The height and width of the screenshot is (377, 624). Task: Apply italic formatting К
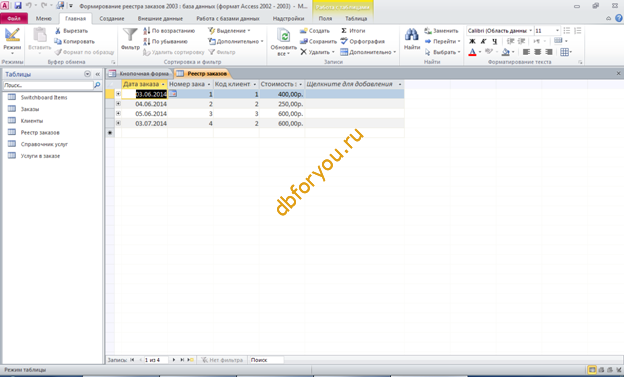[x=483, y=41]
